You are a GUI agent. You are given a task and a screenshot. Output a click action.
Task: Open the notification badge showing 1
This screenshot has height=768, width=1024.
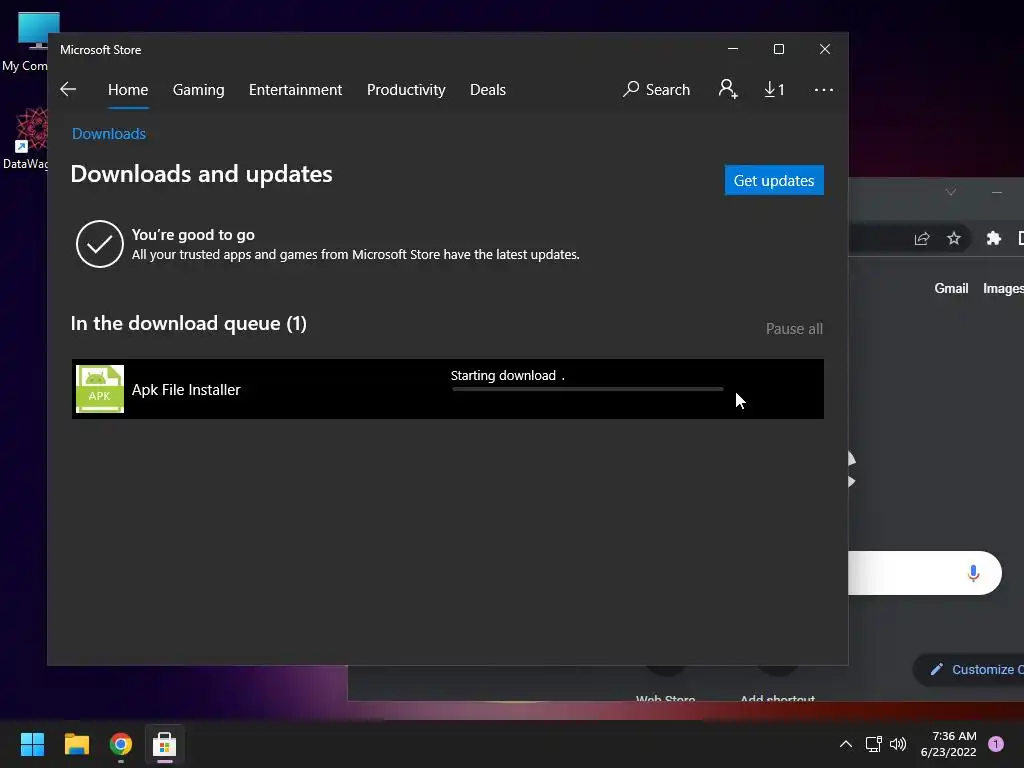coord(995,743)
